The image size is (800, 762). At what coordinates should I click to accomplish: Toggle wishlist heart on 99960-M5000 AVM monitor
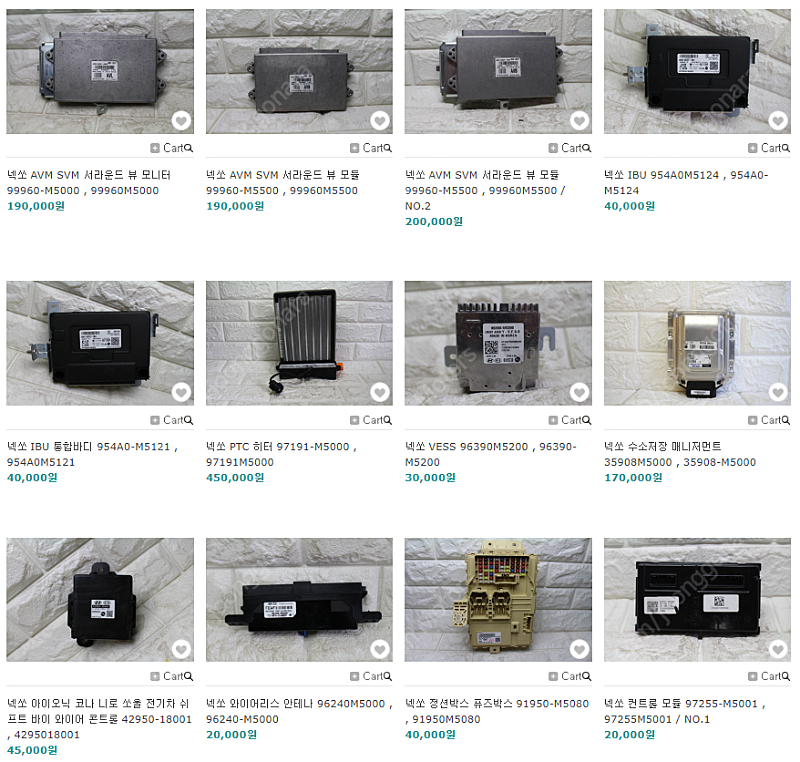coord(181,121)
